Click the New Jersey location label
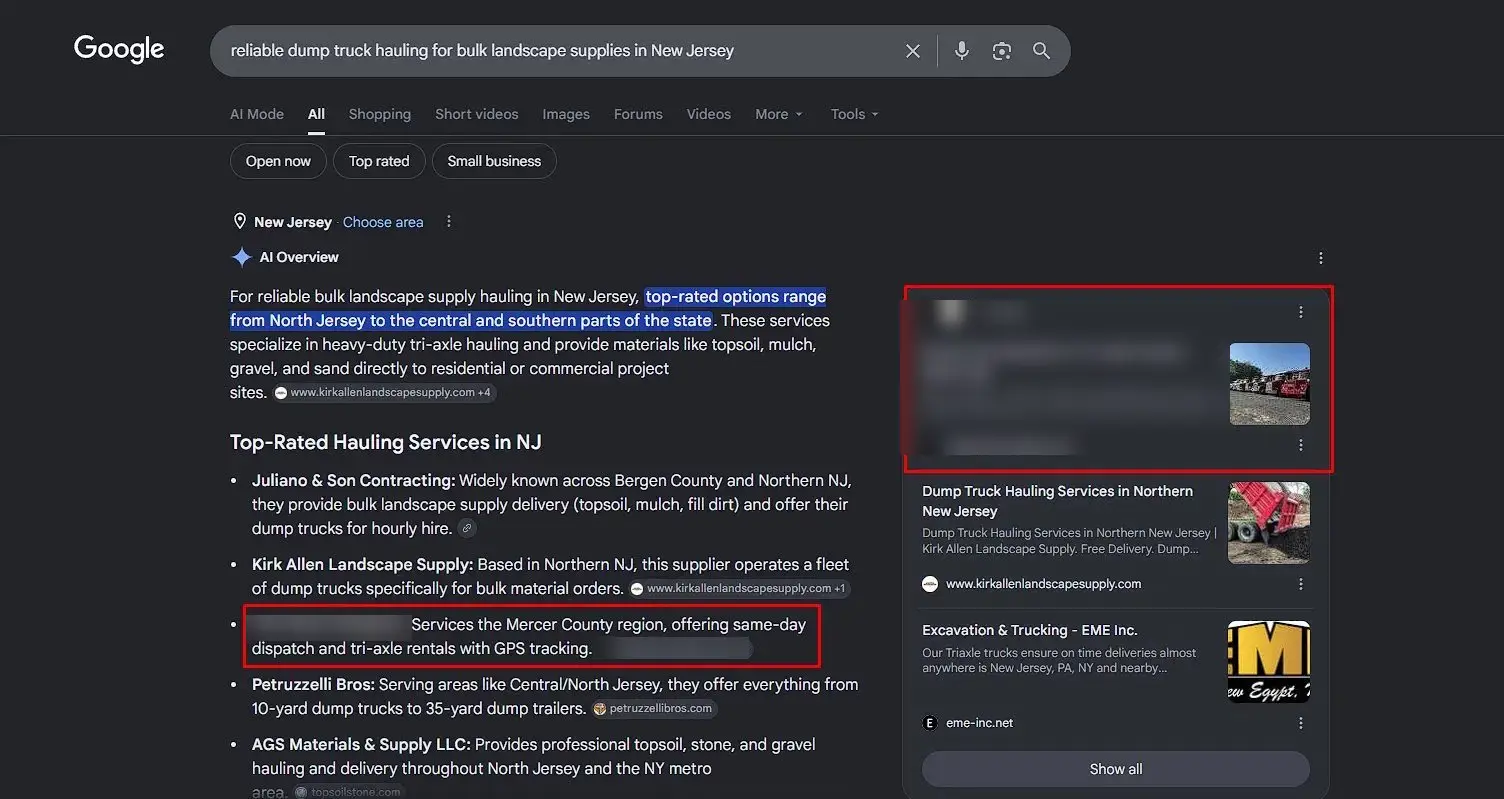1504x799 pixels. [x=293, y=222]
